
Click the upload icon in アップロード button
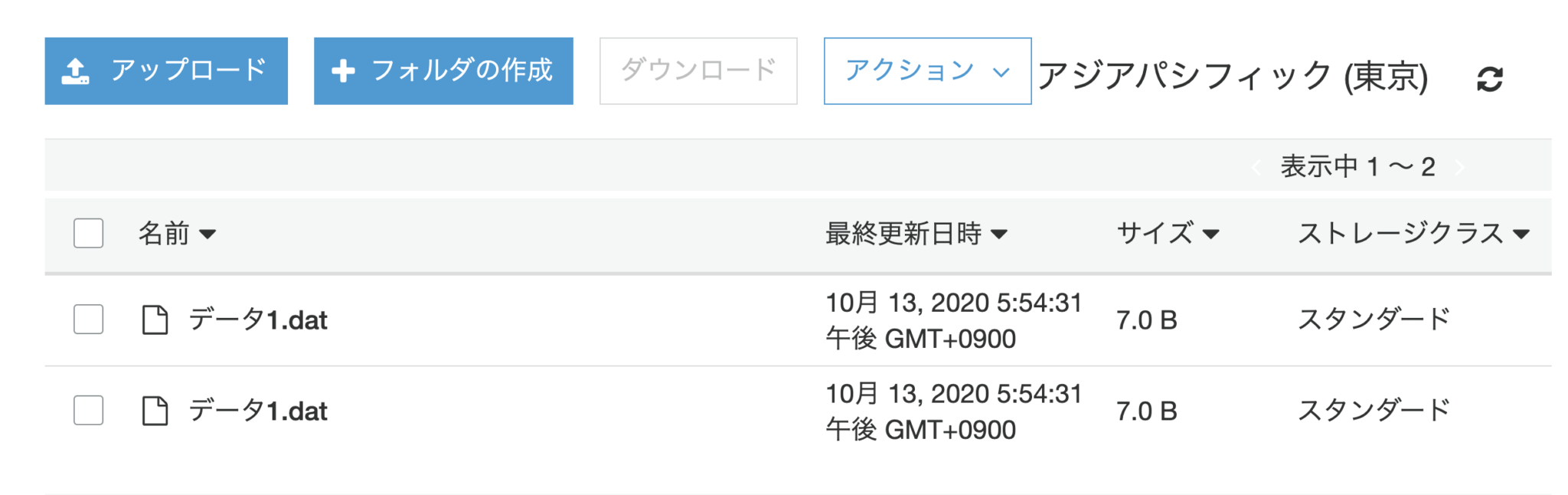[x=77, y=70]
